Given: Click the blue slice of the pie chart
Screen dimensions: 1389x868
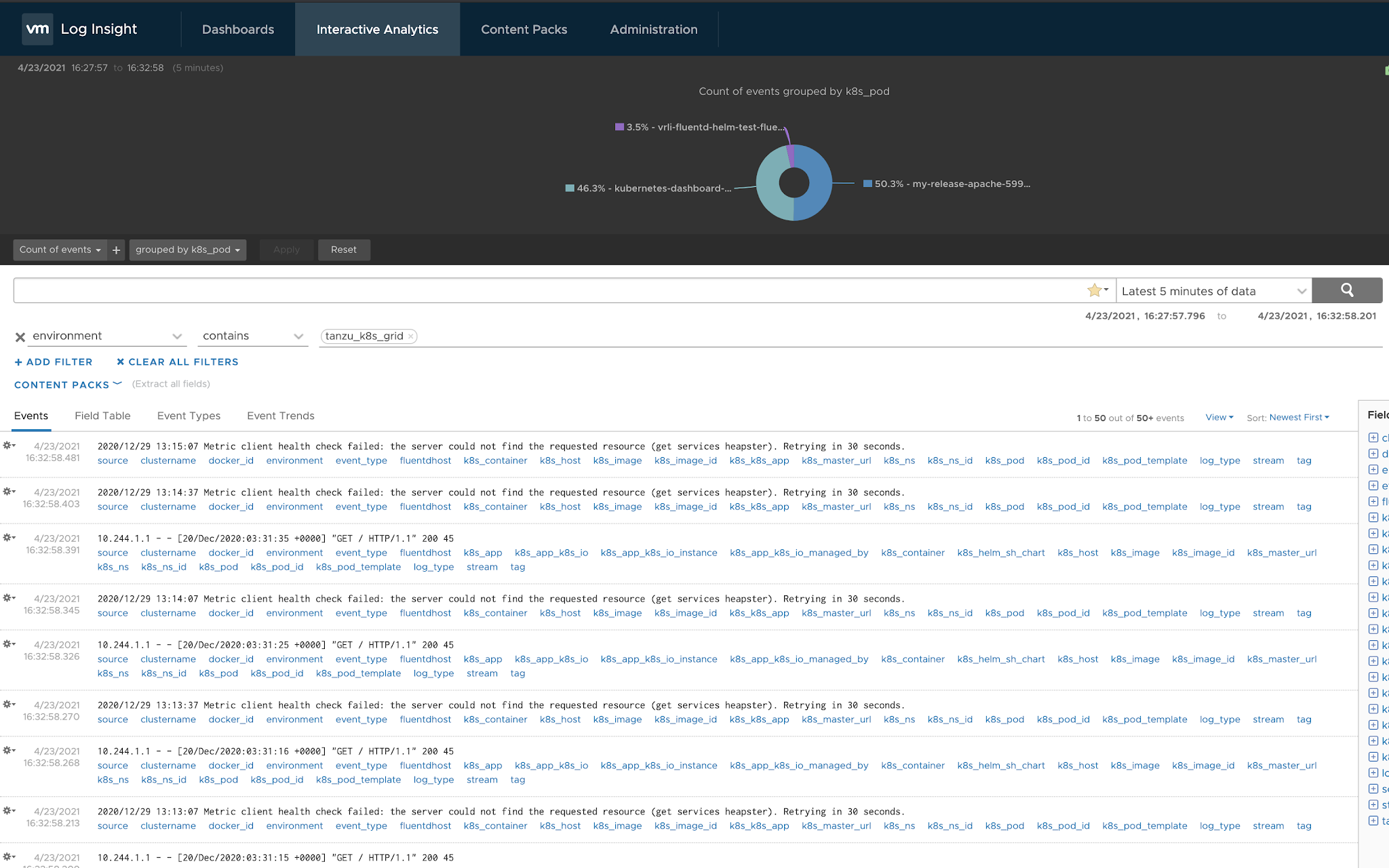Looking at the screenshot, I should click(x=819, y=182).
